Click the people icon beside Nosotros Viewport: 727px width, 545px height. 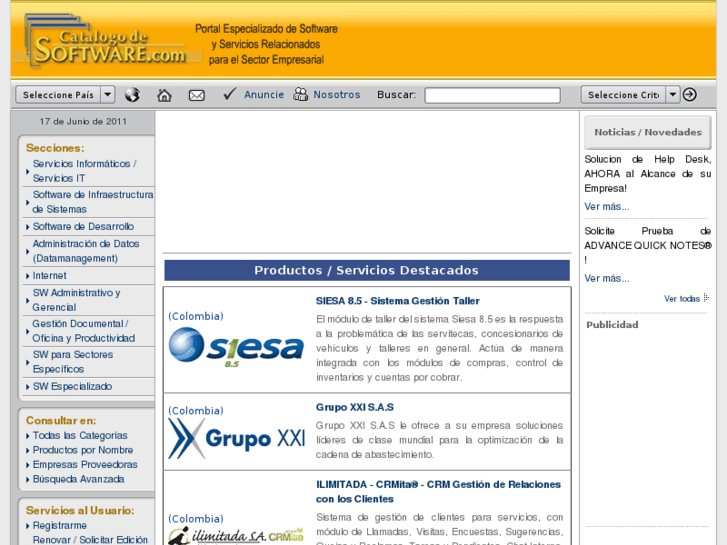pos(300,94)
